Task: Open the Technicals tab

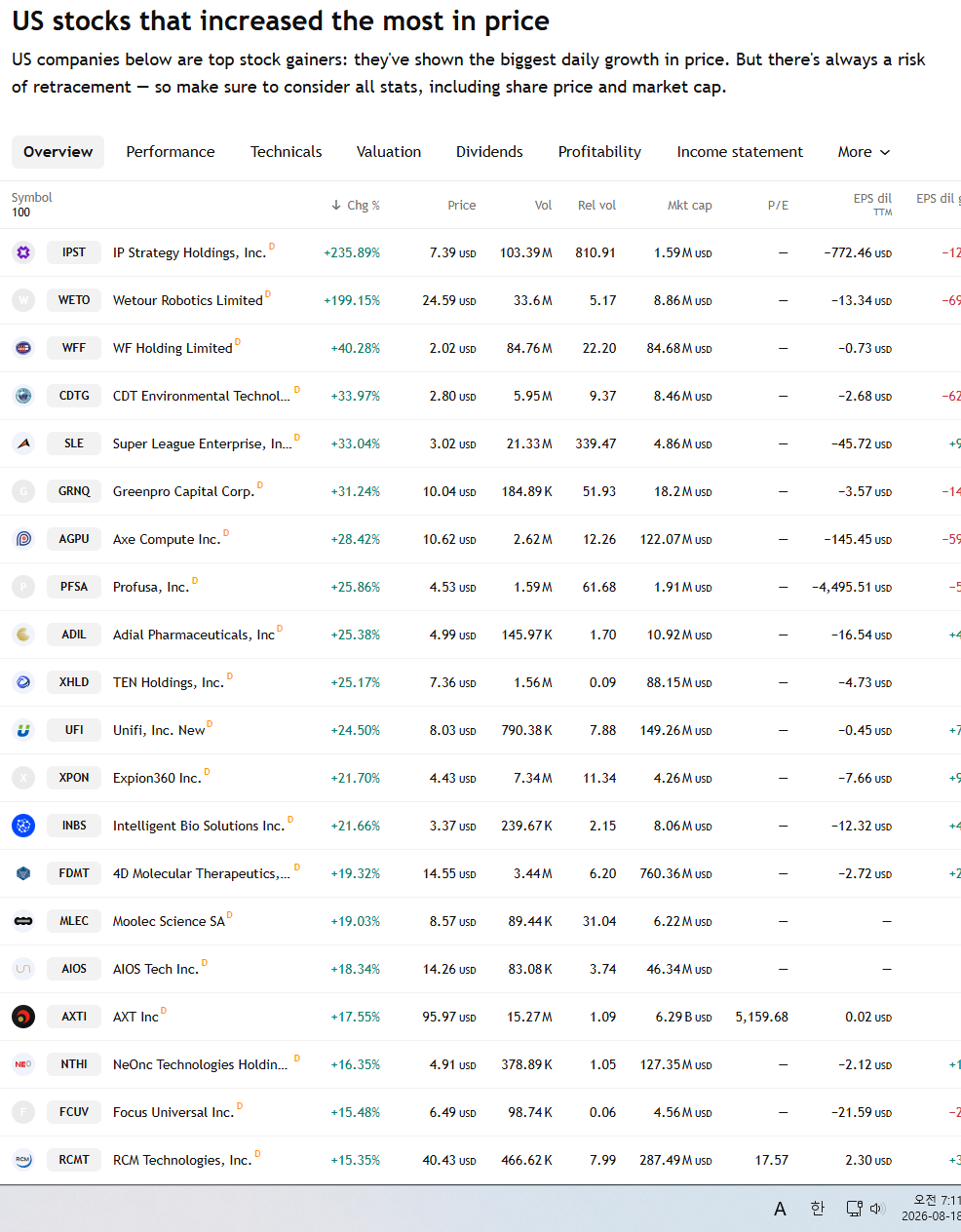Action: coord(286,152)
